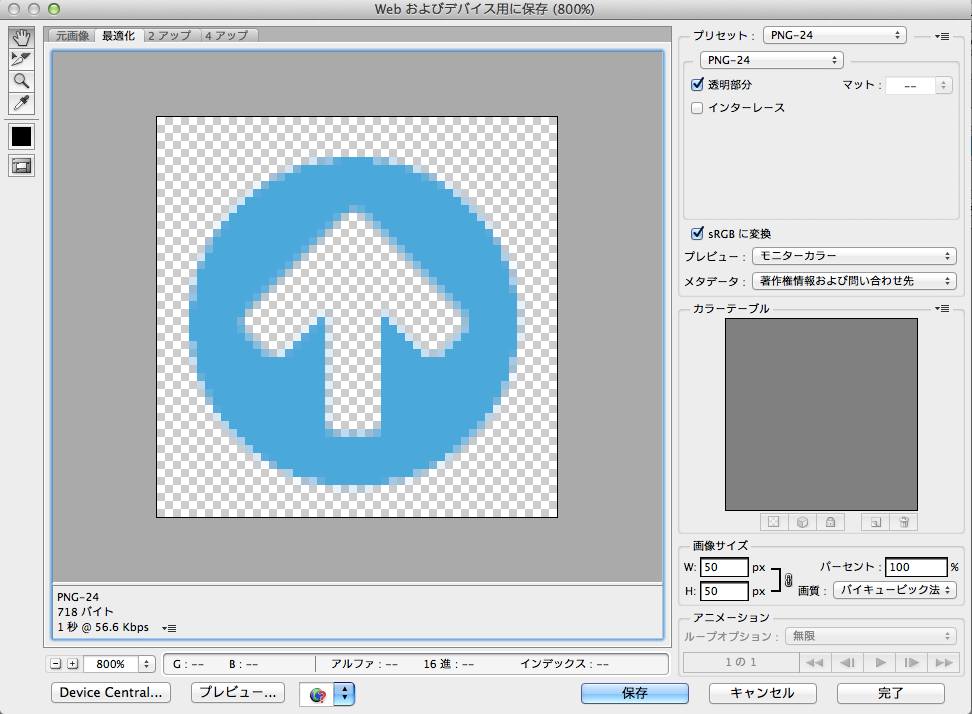972x714 pixels.
Task: Open the メタデータ dropdown
Action: 852,281
